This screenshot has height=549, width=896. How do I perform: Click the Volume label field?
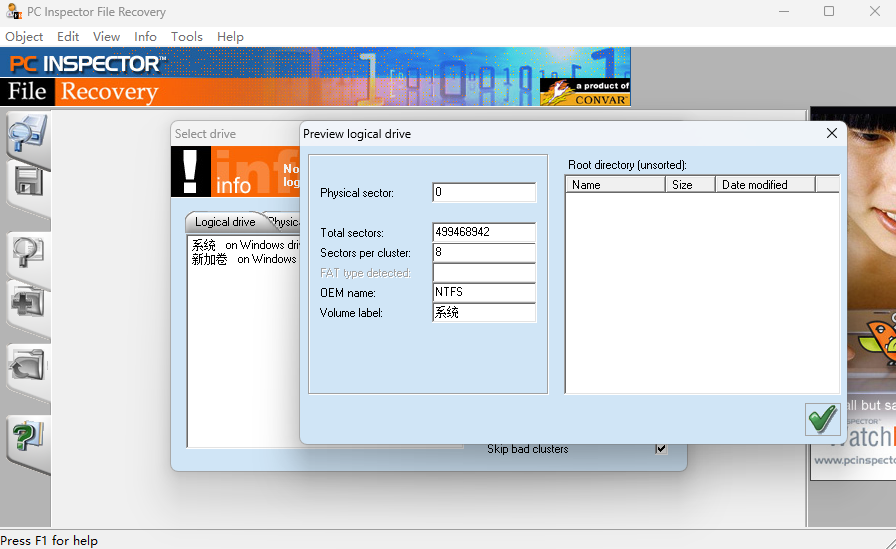point(484,312)
